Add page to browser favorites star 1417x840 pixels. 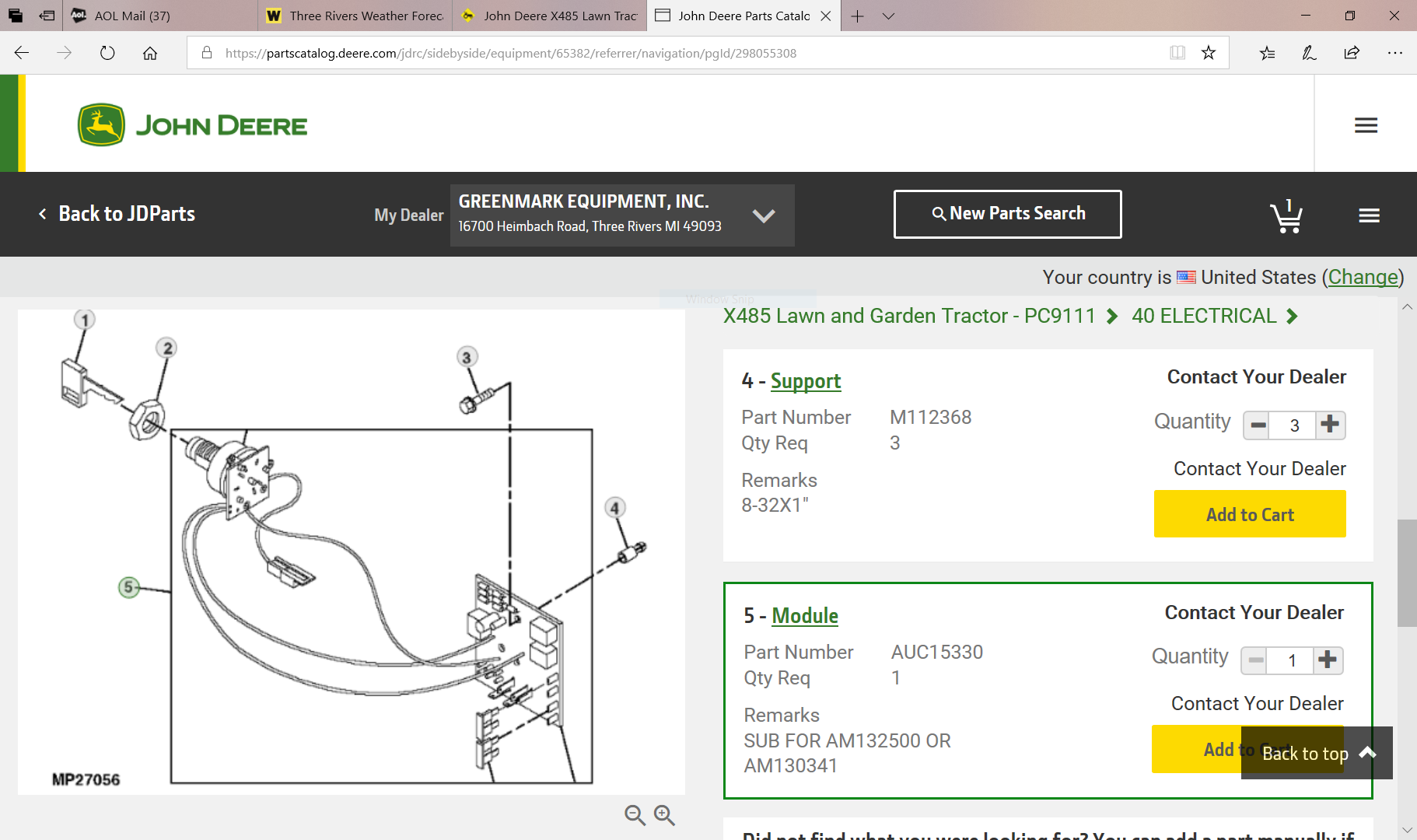point(1208,53)
